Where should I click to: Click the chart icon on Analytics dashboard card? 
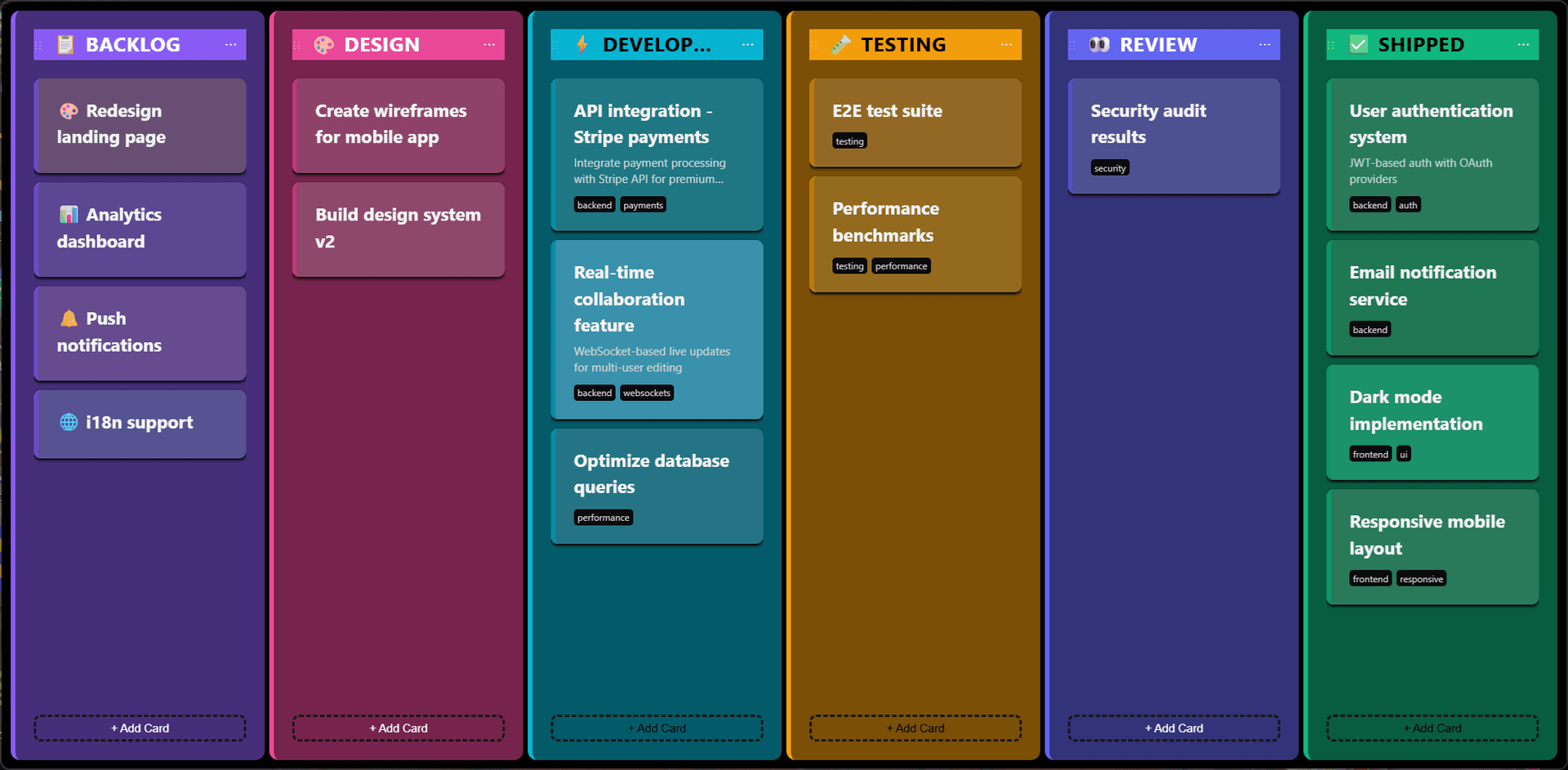click(69, 215)
